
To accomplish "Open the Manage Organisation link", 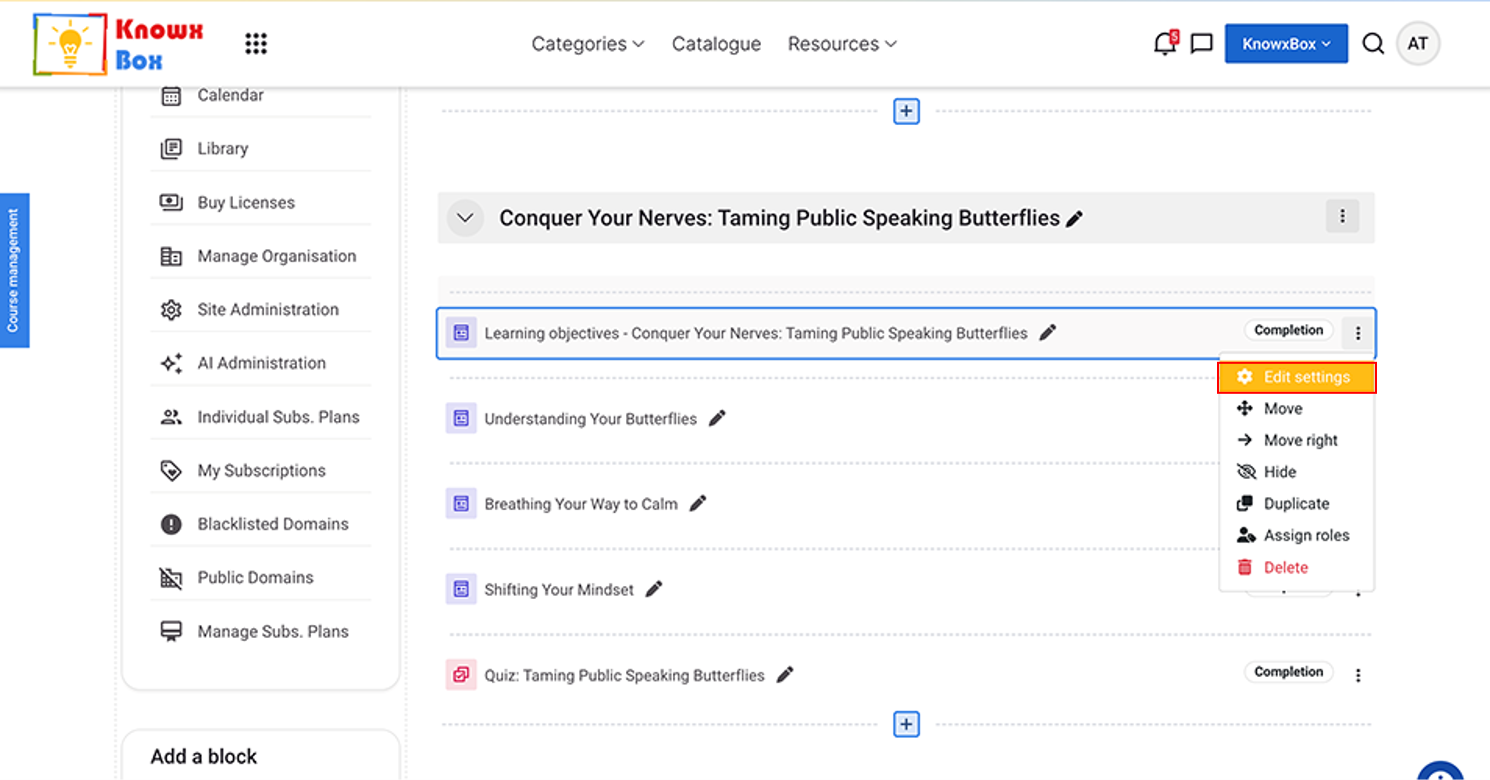I will pyautogui.click(x=277, y=256).
